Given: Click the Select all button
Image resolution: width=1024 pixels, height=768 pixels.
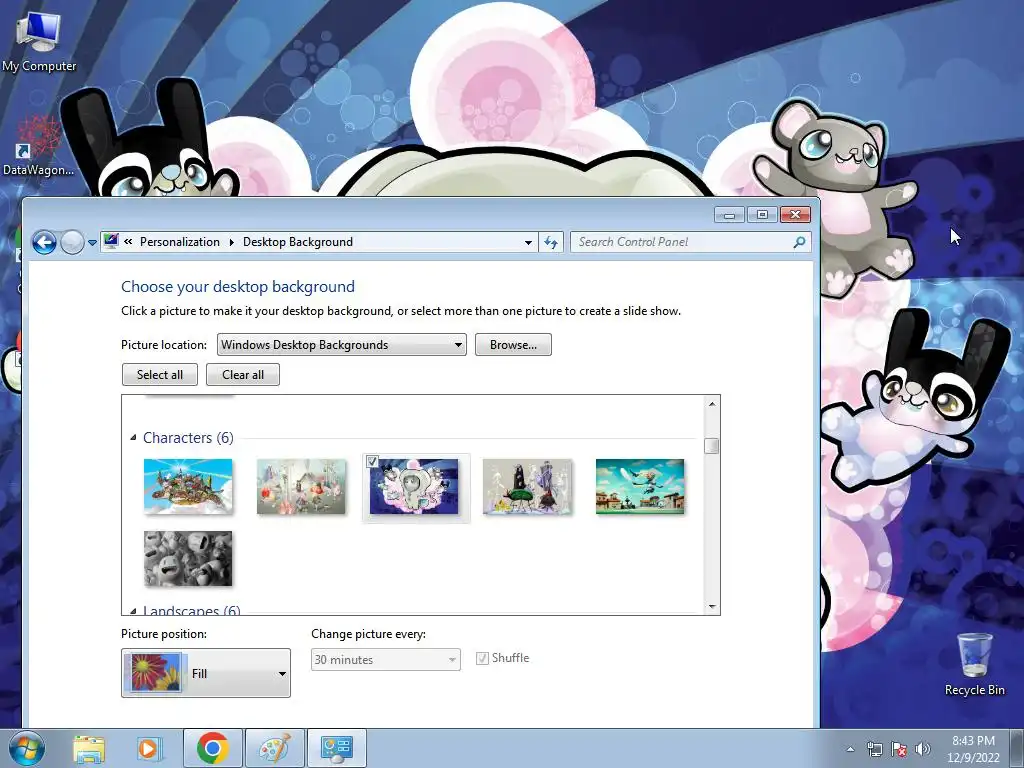Looking at the screenshot, I should pos(160,375).
